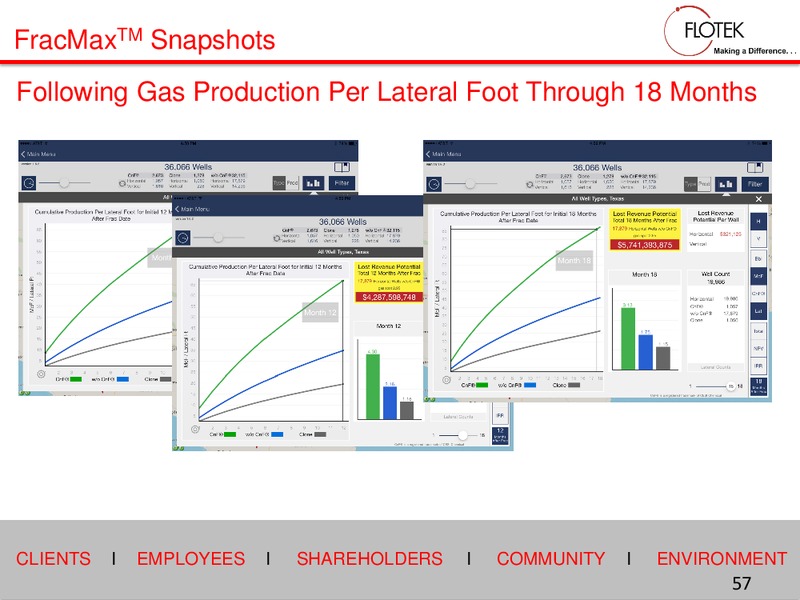Image resolution: width=800 pixels, height=600 pixels.
Task: Adjust top slider in front 12-month window
Action: click(218, 238)
